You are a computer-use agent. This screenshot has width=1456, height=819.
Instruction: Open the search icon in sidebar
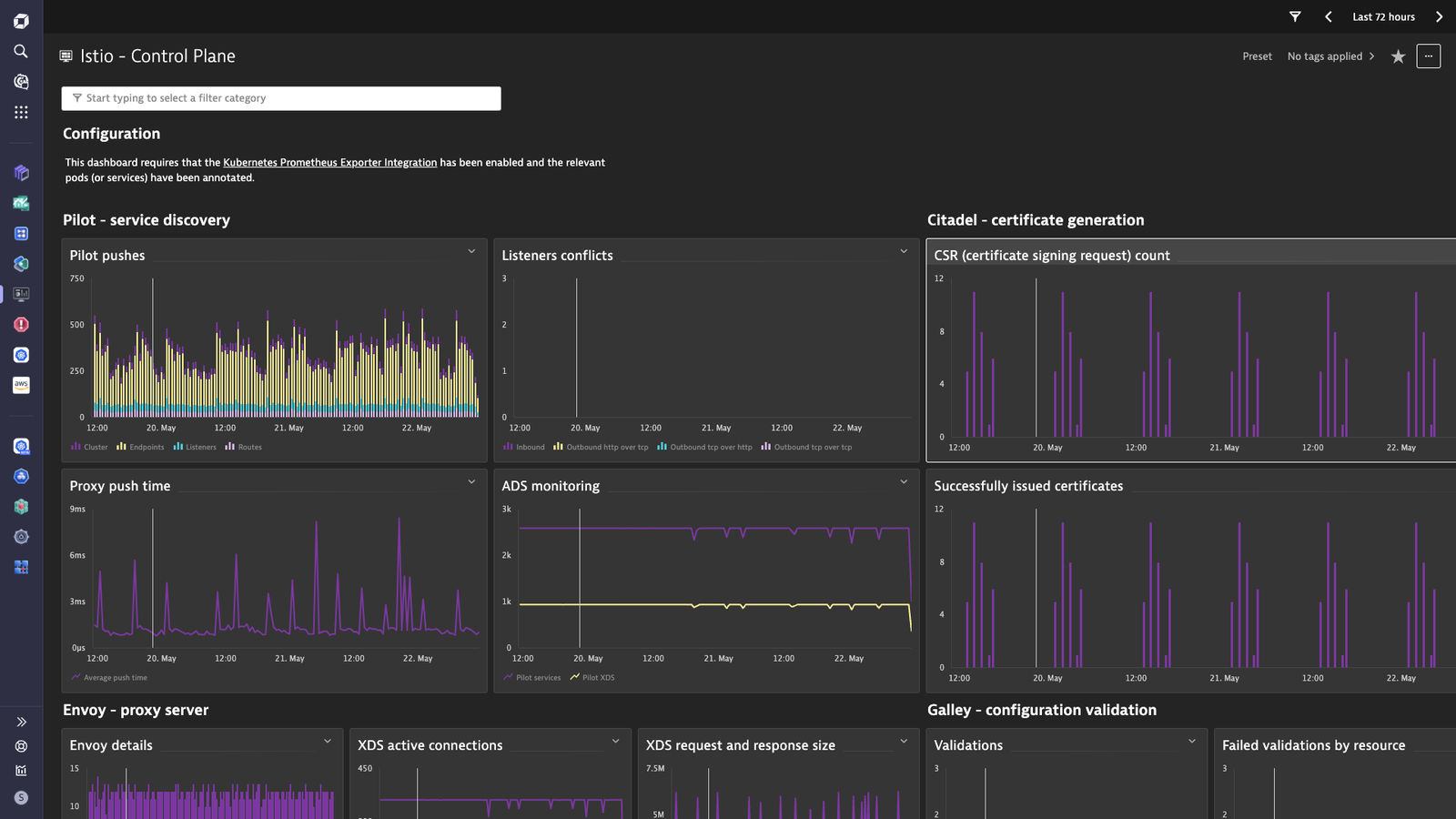[21, 51]
